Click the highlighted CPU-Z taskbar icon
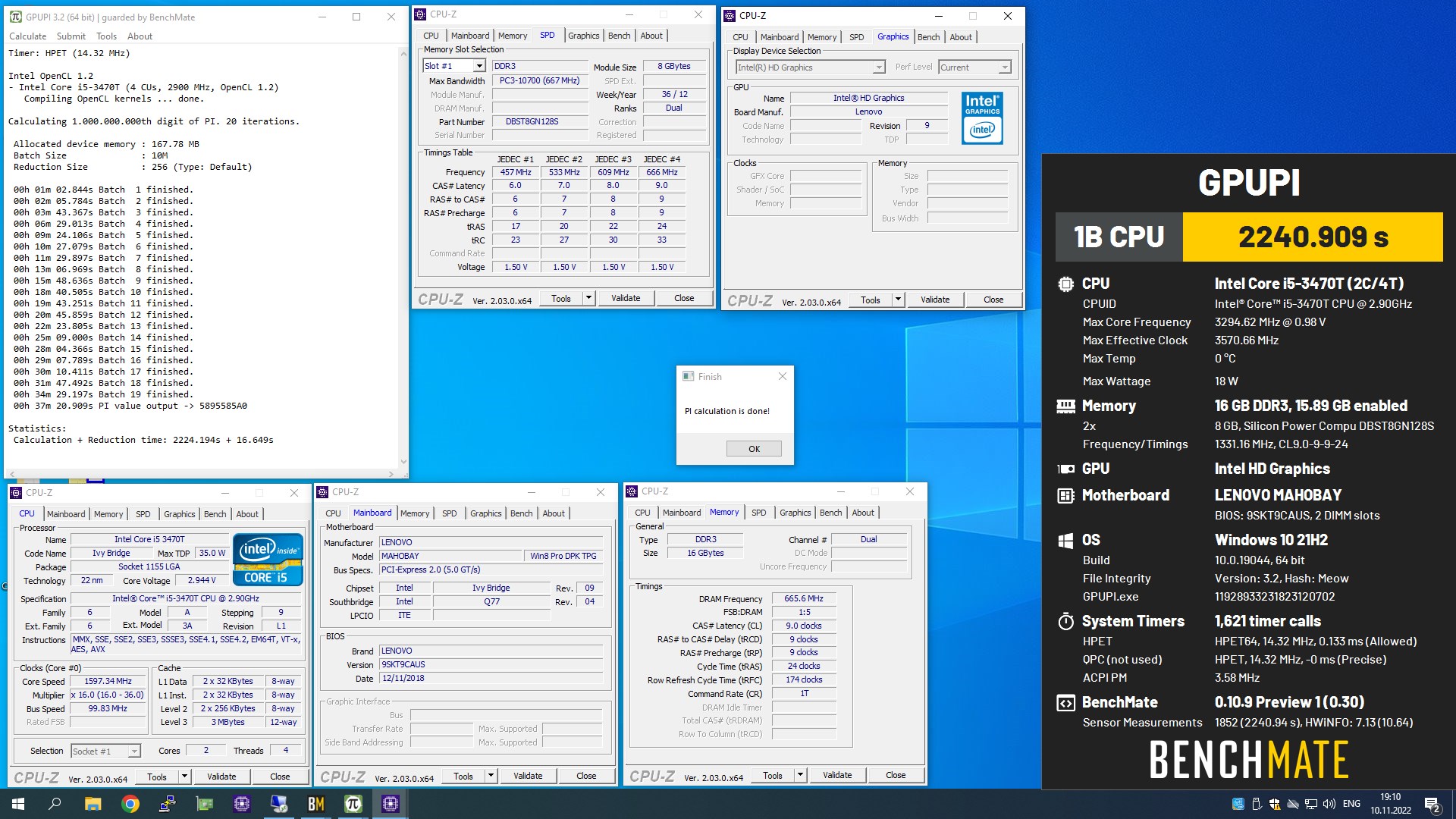1456x819 pixels. tap(391, 804)
